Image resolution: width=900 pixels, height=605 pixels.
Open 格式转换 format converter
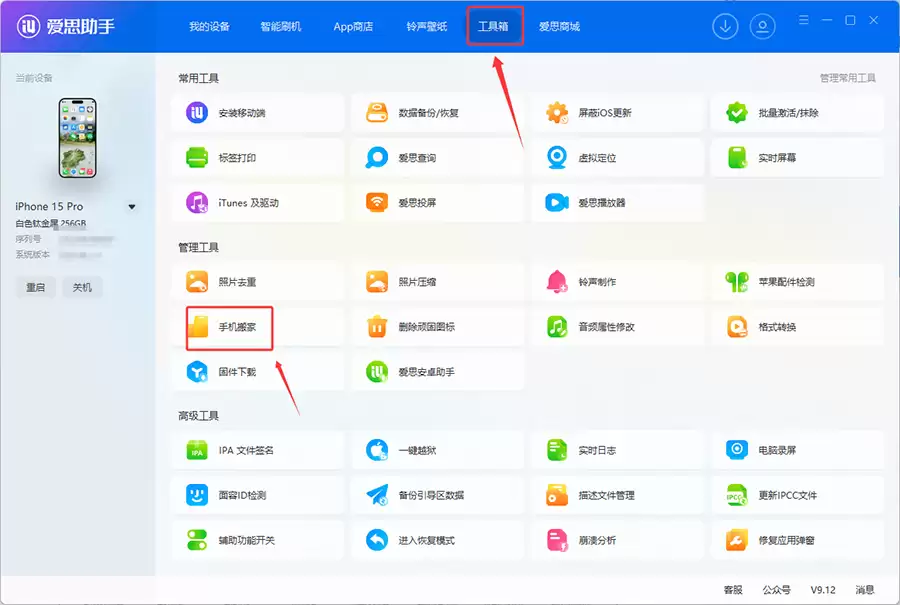(797, 327)
